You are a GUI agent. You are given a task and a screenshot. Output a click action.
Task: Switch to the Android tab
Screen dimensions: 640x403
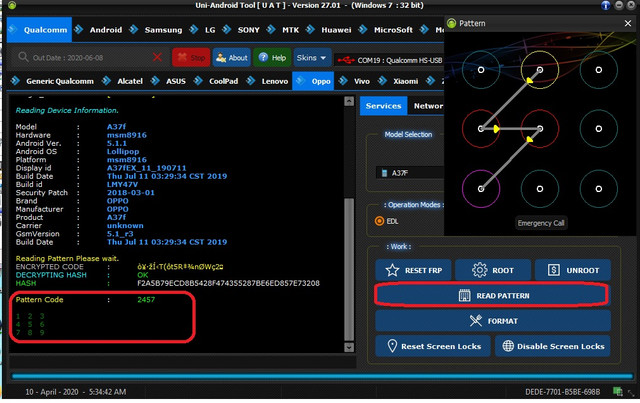click(x=106, y=30)
